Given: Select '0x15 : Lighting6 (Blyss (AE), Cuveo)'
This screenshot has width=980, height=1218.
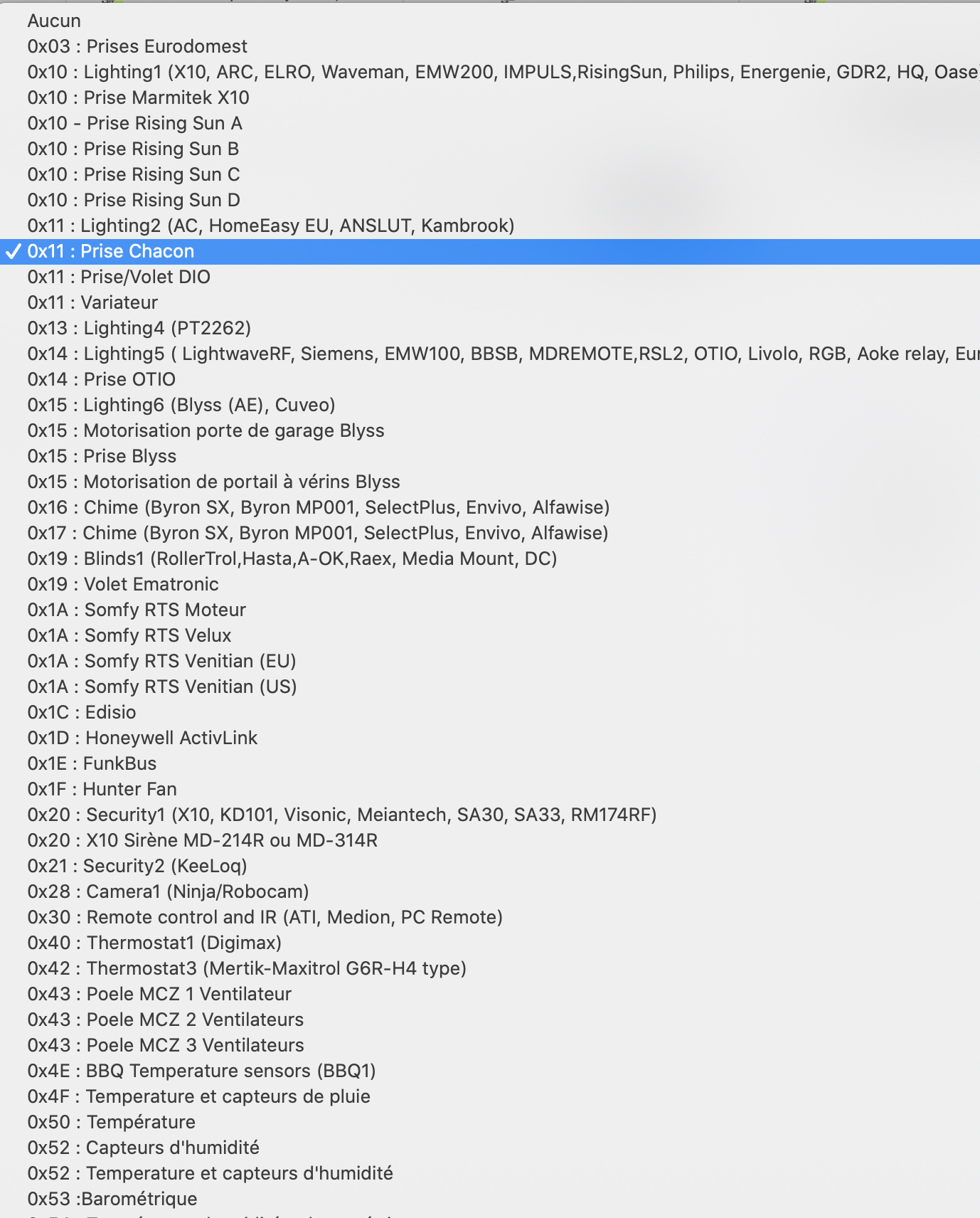Looking at the screenshot, I should point(490,405).
